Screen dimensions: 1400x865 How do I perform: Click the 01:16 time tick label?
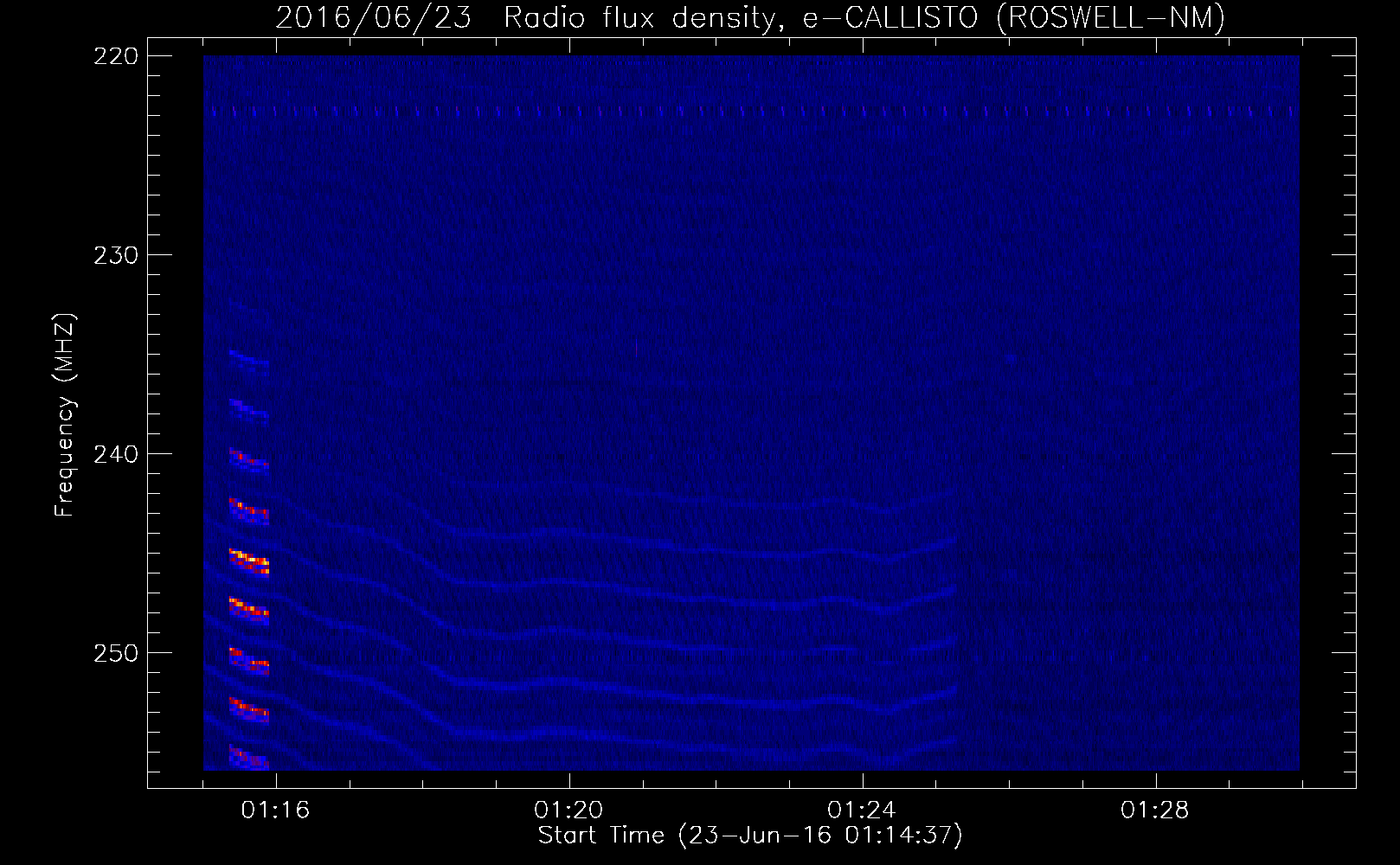click(275, 810)
